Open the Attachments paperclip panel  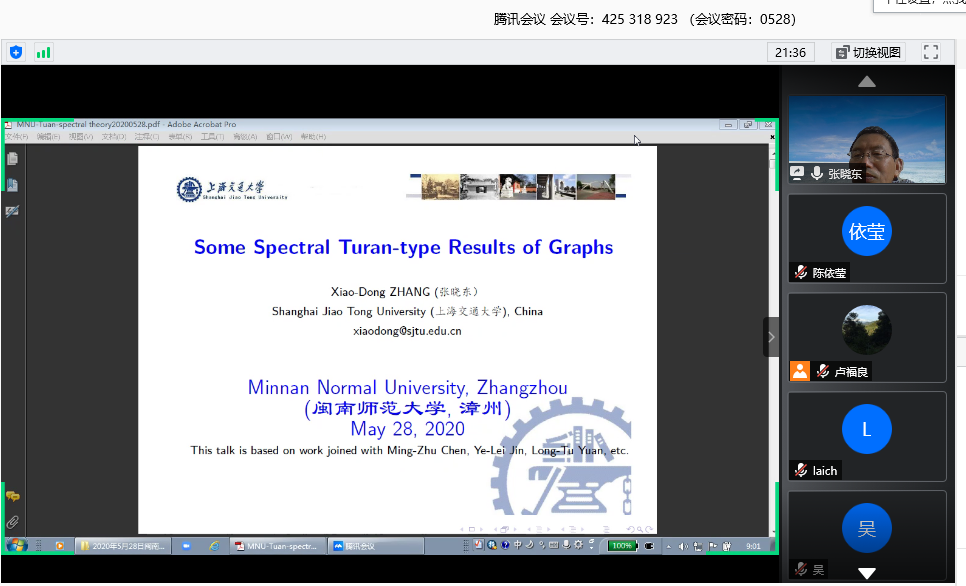tap(12, 522)
